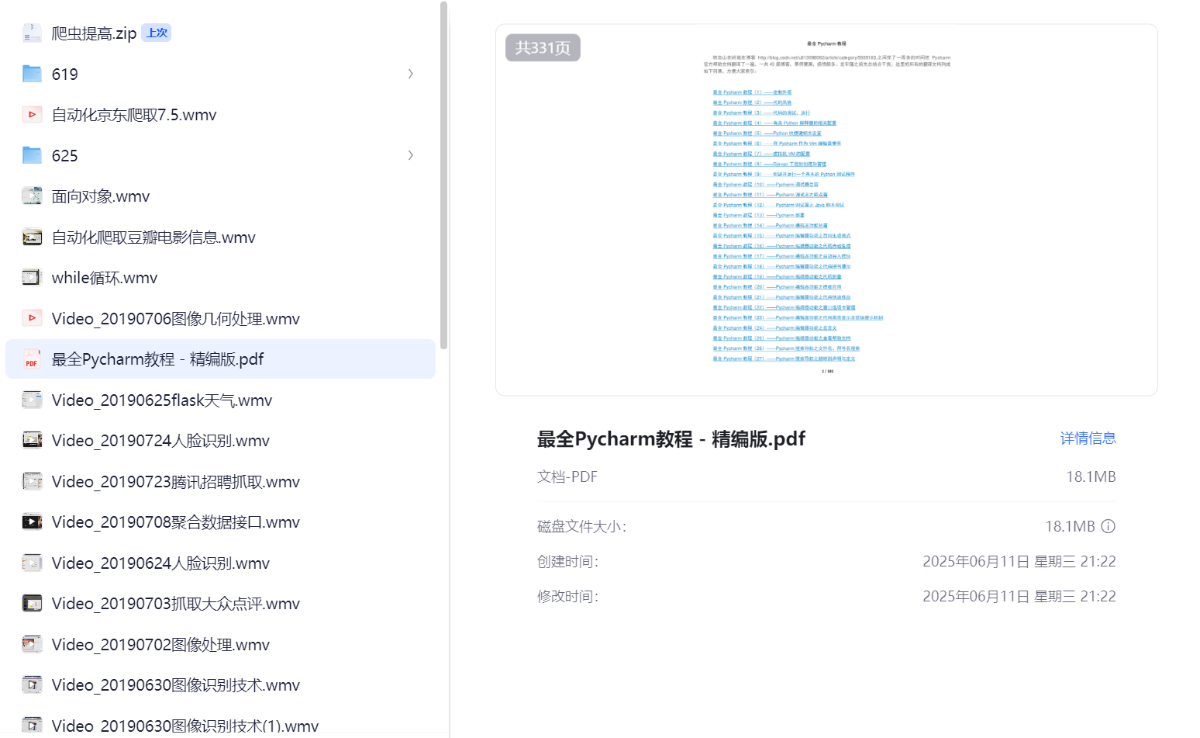Click the zip archive icon for 爬虫提高.zip
This screenshot has height=738, width=1200.
(32, 33)
